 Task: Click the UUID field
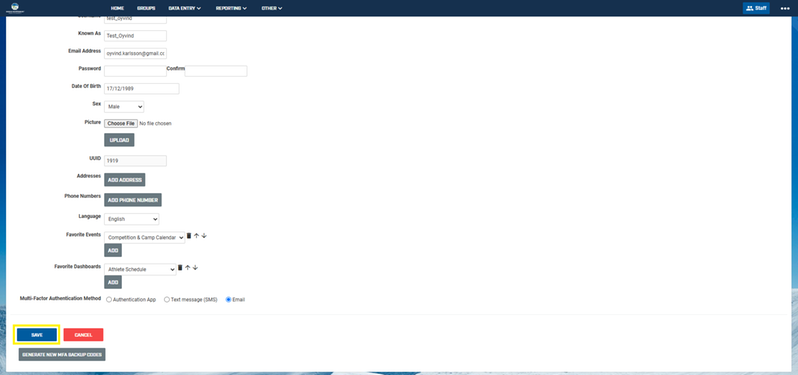click(x=135, y=161)
